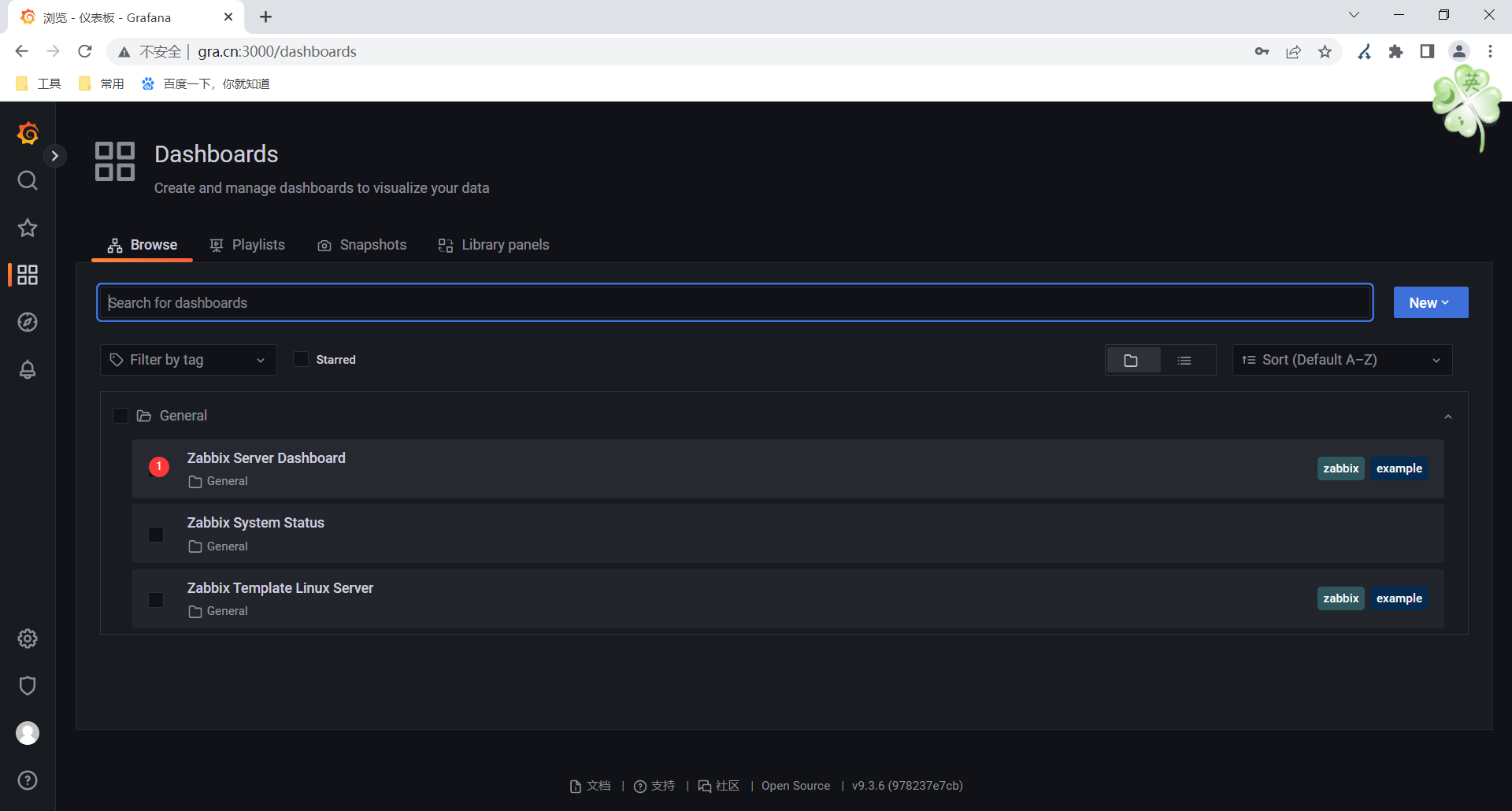
Task: Close the Grafana browser tab
Action: 228,17
